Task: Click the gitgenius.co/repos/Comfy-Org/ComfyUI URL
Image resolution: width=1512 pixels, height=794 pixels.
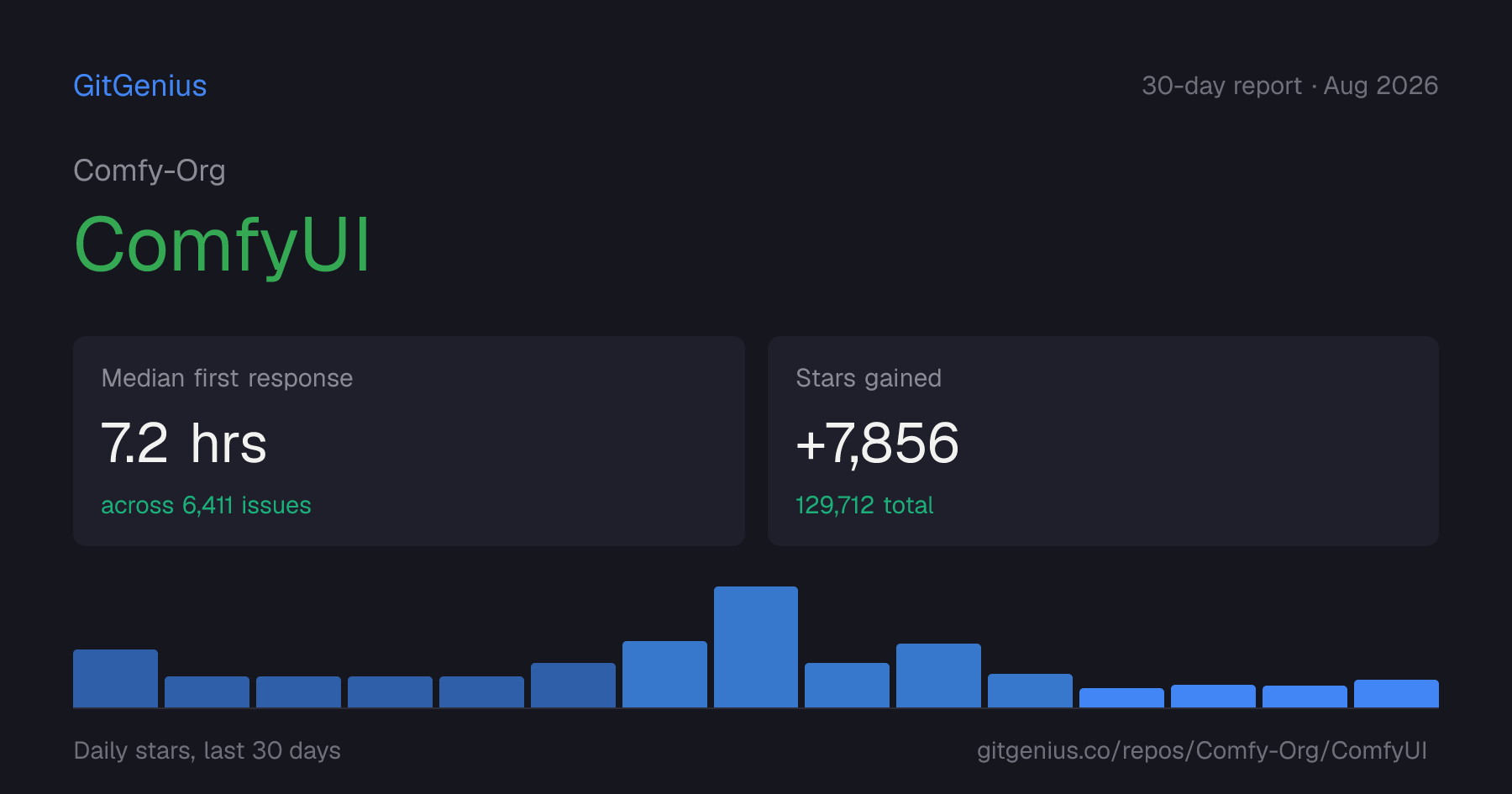Action: (x=1202, y=750)
